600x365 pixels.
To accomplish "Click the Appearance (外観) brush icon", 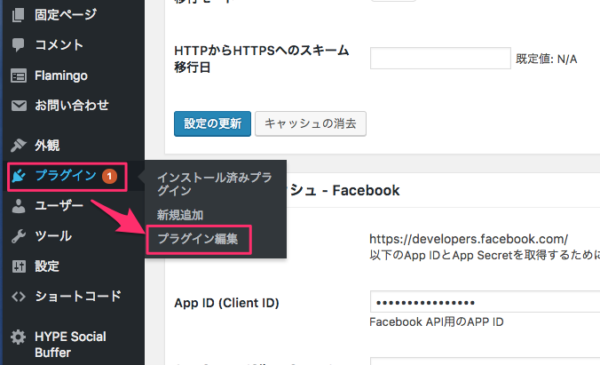I will [x=18, y=145].
